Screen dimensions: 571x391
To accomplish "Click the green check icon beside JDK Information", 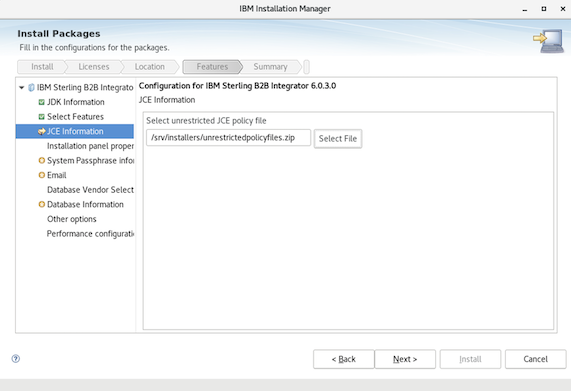I will pos(42,102).
